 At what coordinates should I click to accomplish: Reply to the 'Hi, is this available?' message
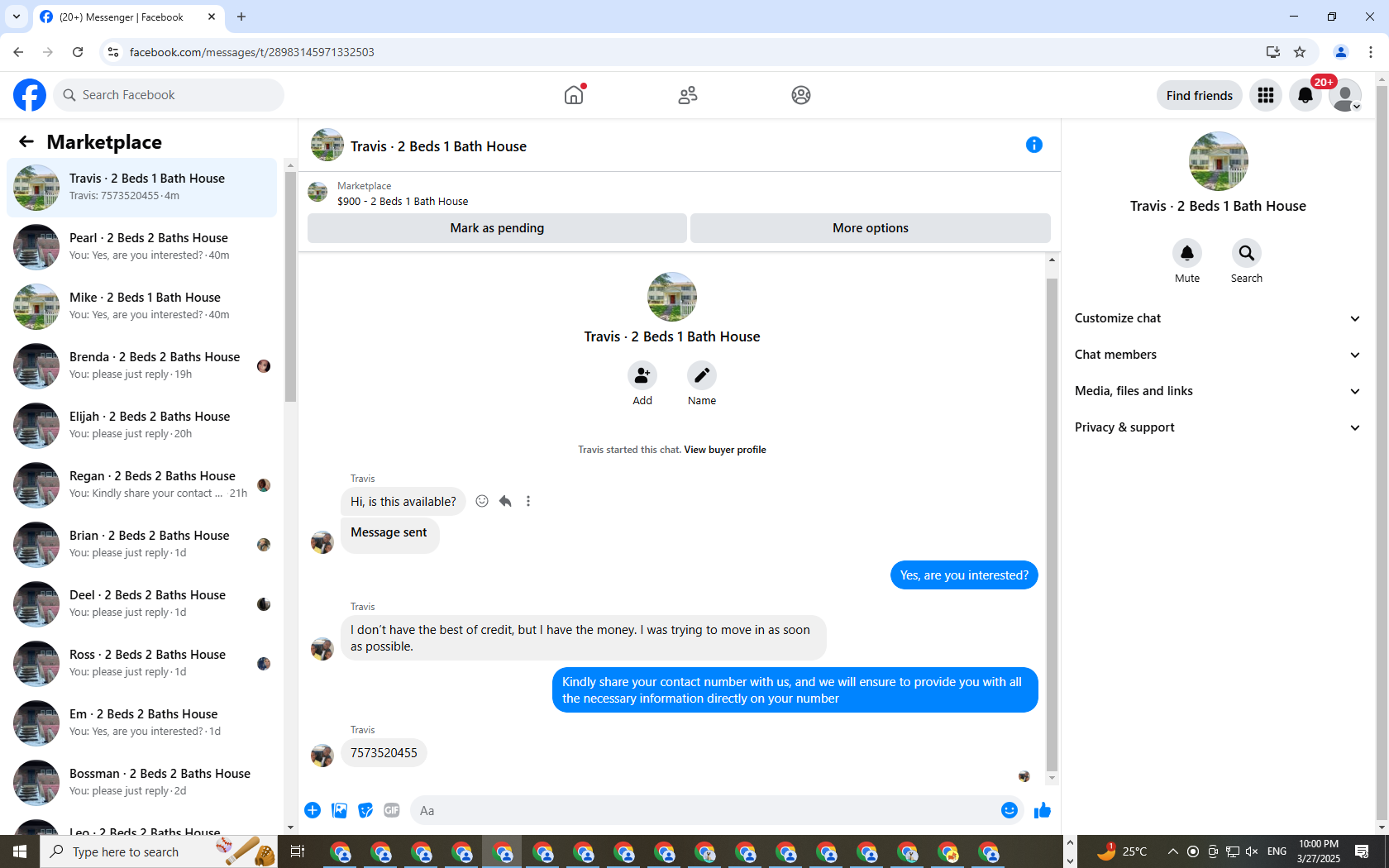505,501
